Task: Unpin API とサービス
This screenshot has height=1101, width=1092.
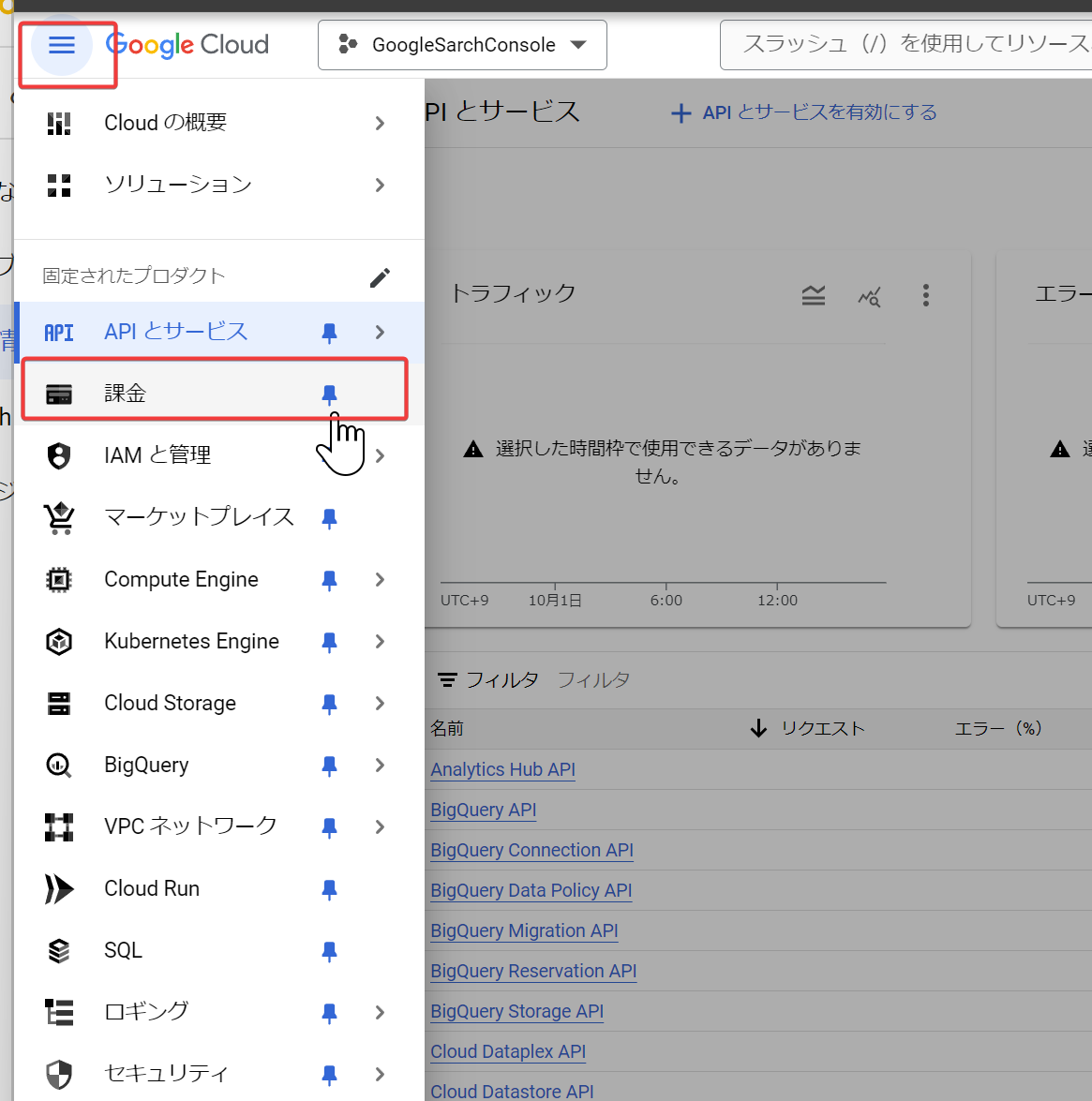Action: tap(329, 332)
